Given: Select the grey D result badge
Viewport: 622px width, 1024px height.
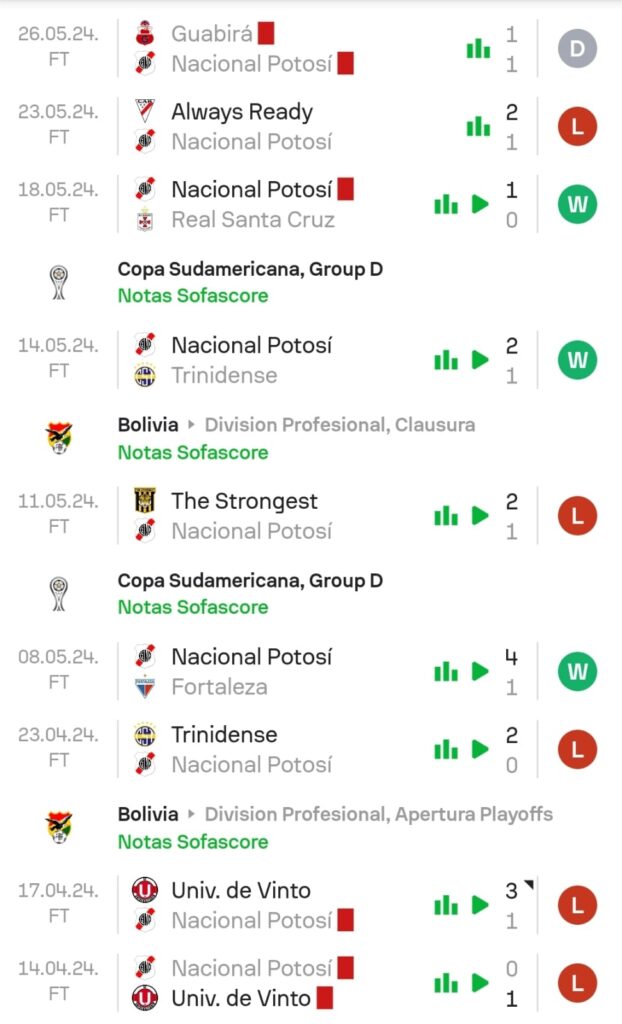Looking at the screenshot, I should point(577,48).
